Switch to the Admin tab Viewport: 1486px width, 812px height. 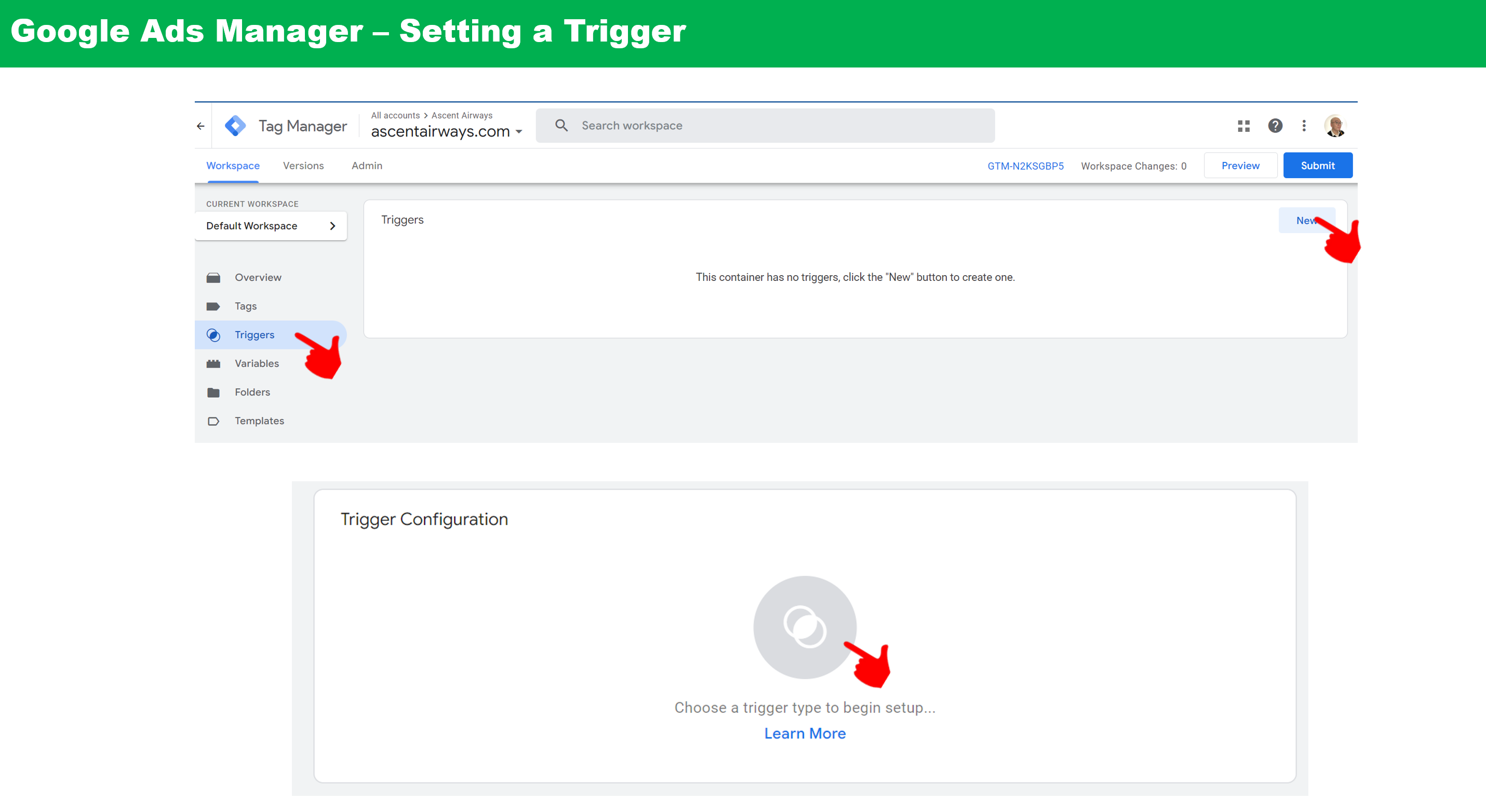coord(367,166)
